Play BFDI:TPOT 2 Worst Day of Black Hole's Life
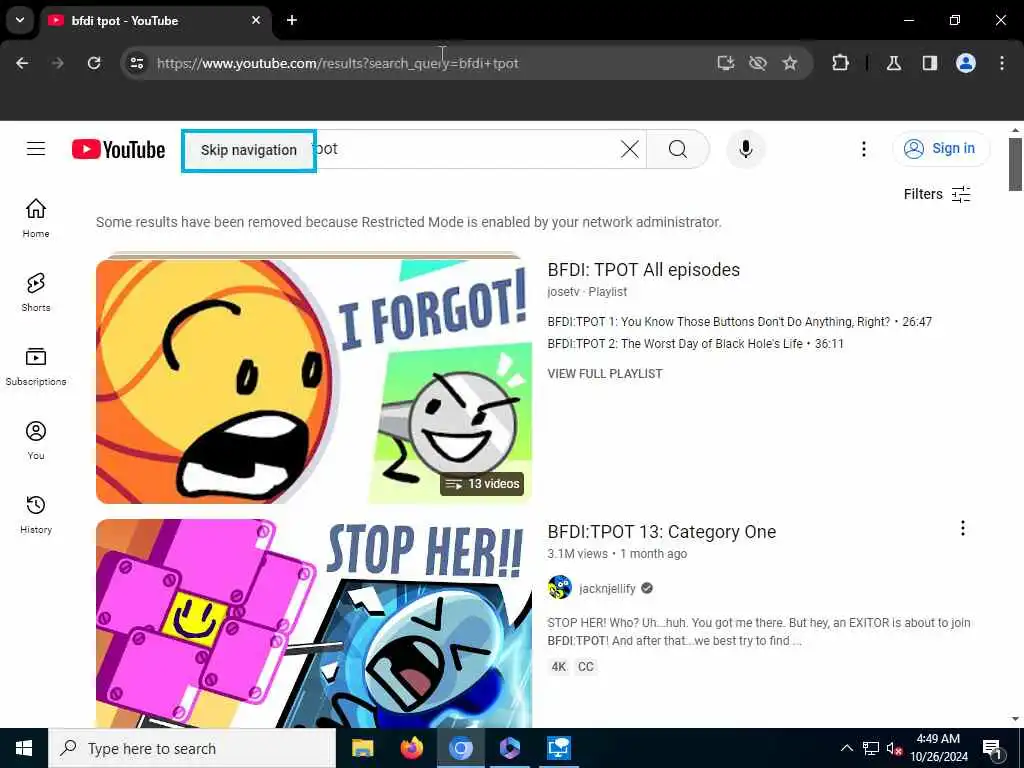The width and height of the screenshot is (1024, 768). 695,344
